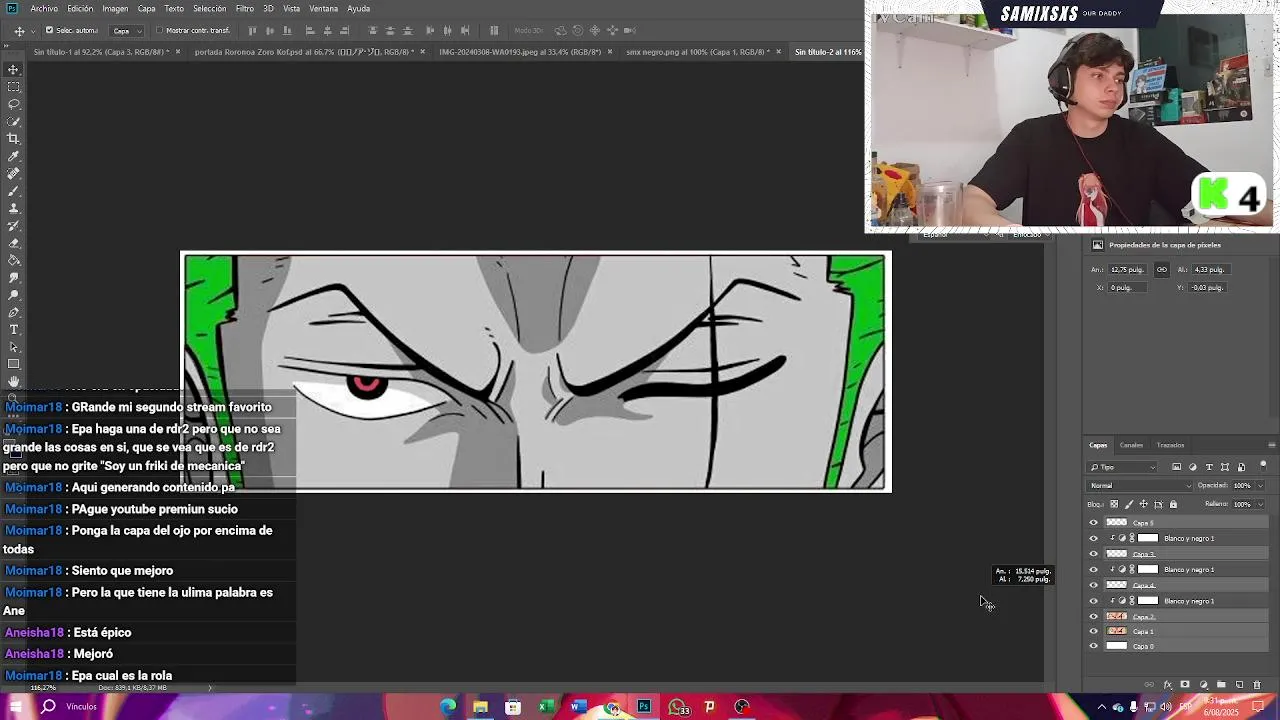Open the Filtro menu
The image size is (1280, 720).
click(245, 8)
